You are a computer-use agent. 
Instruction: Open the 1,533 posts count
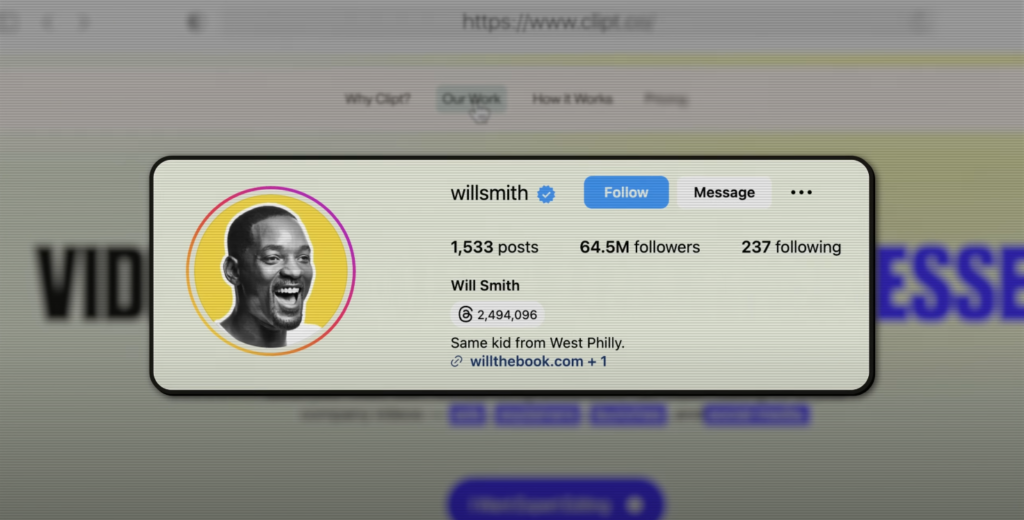pyautogui.click(x=494, y=247)
